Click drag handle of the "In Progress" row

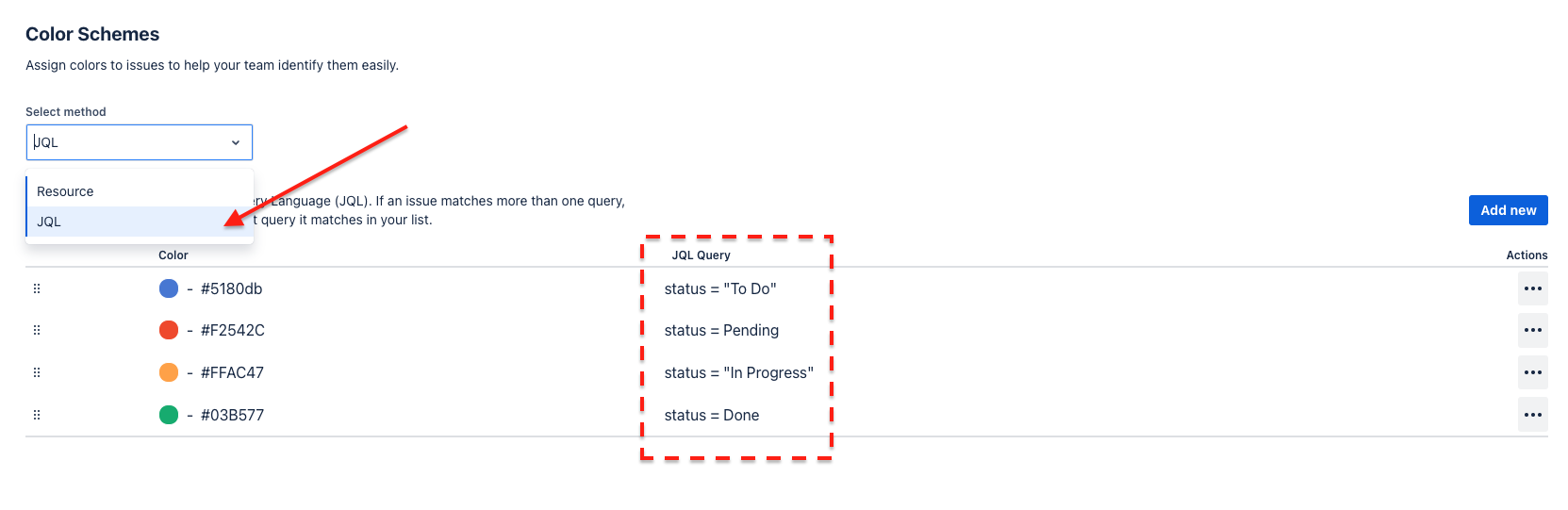pyautogui.click(x=37, y=372)
